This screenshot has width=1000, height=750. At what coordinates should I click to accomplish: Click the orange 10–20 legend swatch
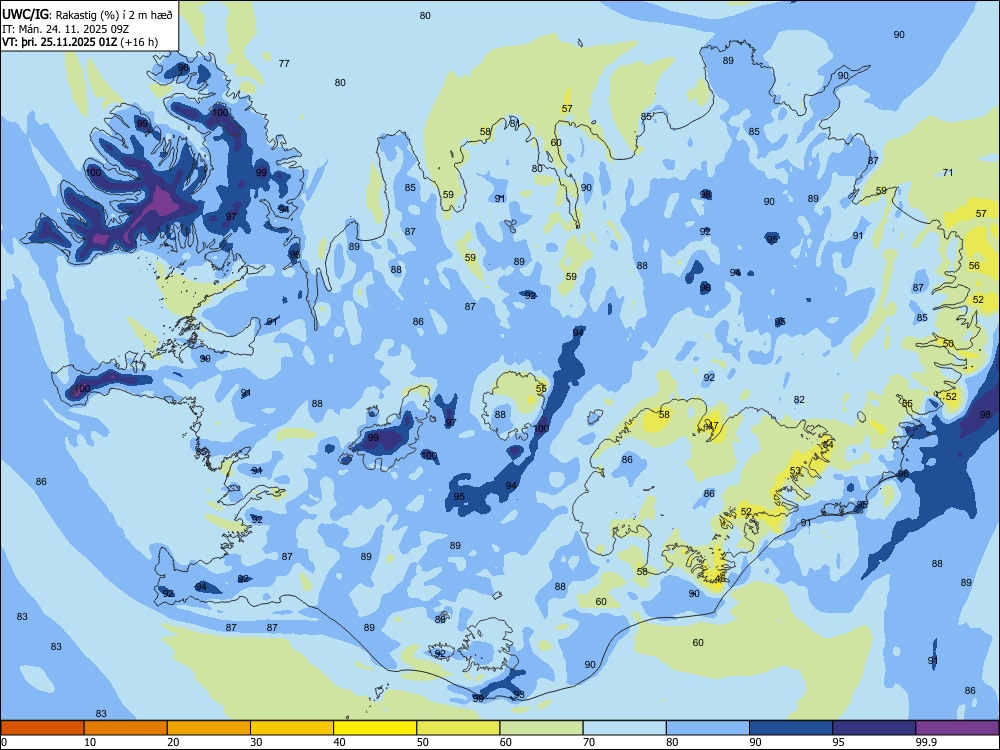126,728
